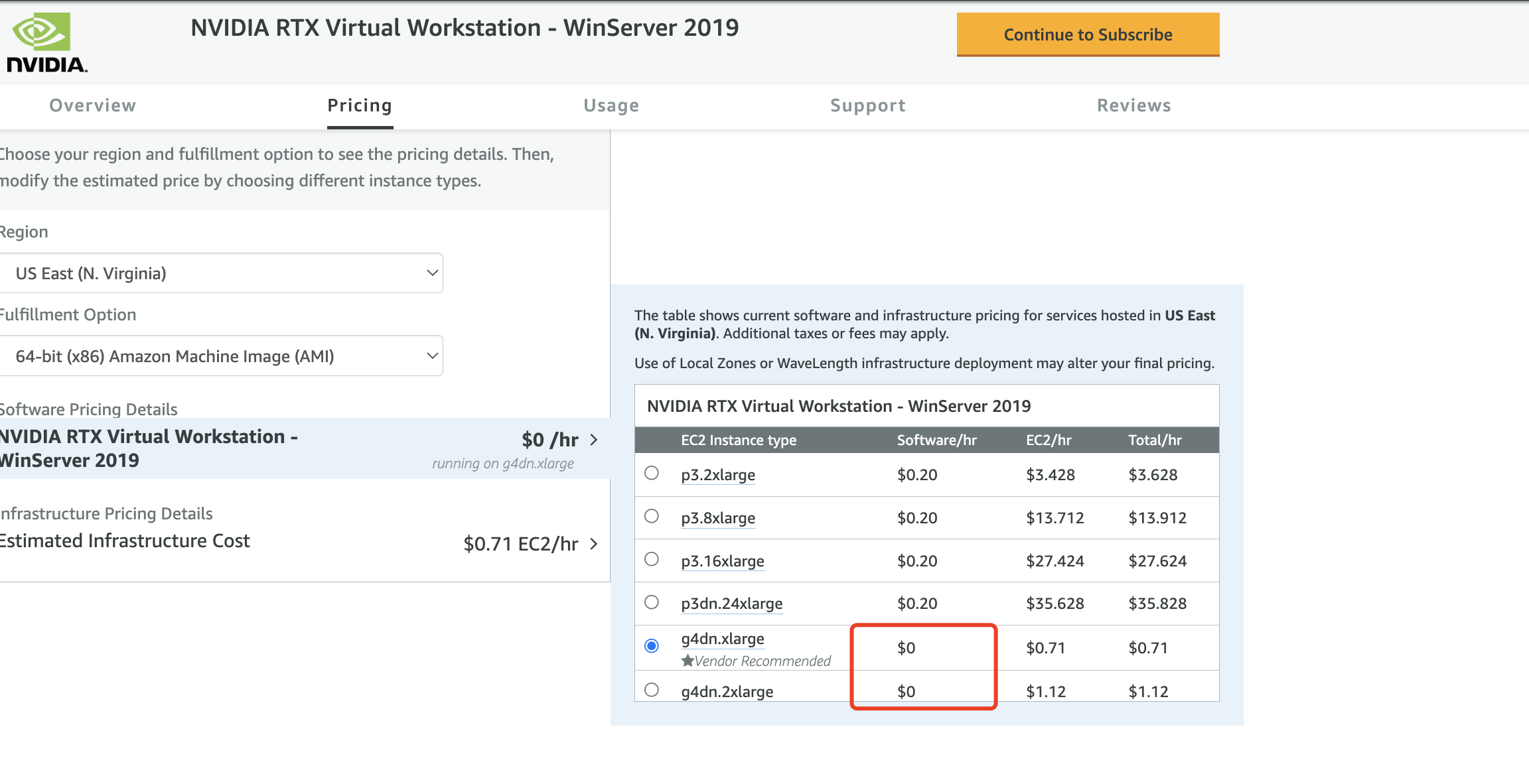Select the g4dn.2xlarge radio button
The height and width of the screenshot is (784, 1529).
[x=652, y=690]
